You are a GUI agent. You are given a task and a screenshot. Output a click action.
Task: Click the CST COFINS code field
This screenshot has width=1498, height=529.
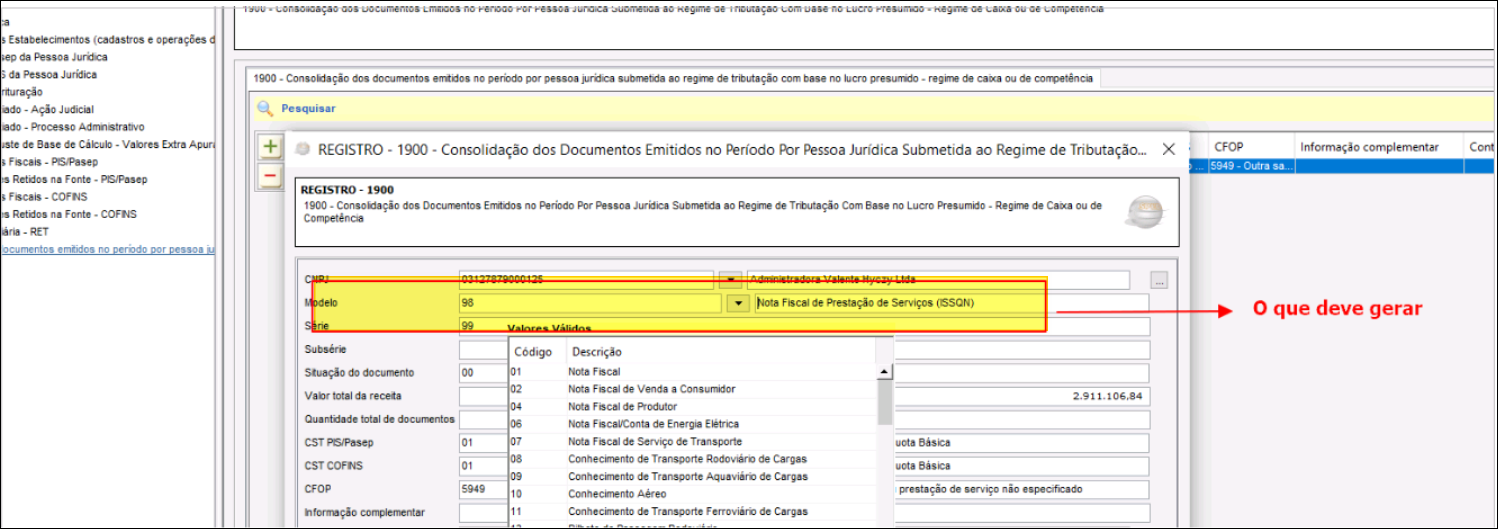coord(483,466)
